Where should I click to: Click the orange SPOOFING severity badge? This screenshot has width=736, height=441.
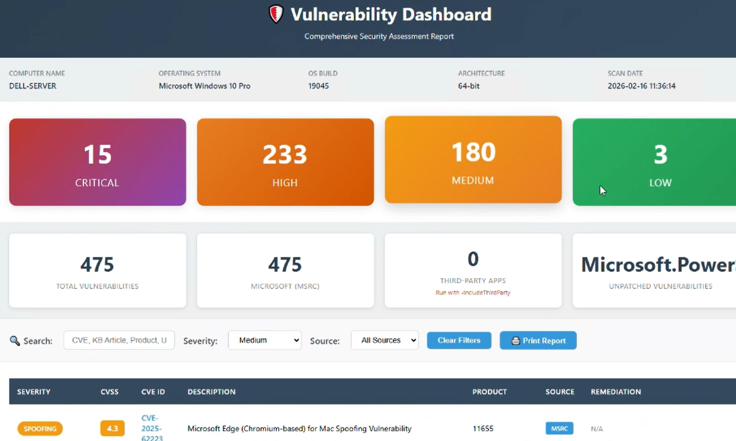click(40, 428)
